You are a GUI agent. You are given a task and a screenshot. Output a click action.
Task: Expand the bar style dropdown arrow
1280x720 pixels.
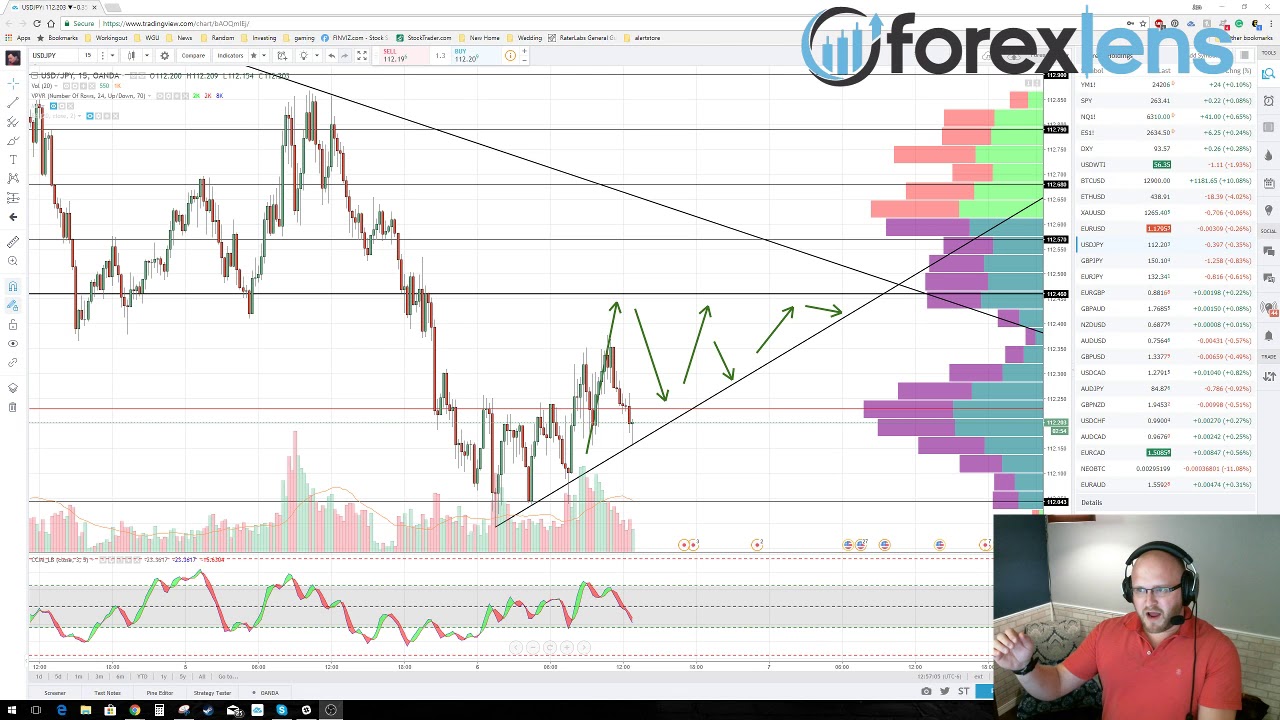click(x=147, y=55)
